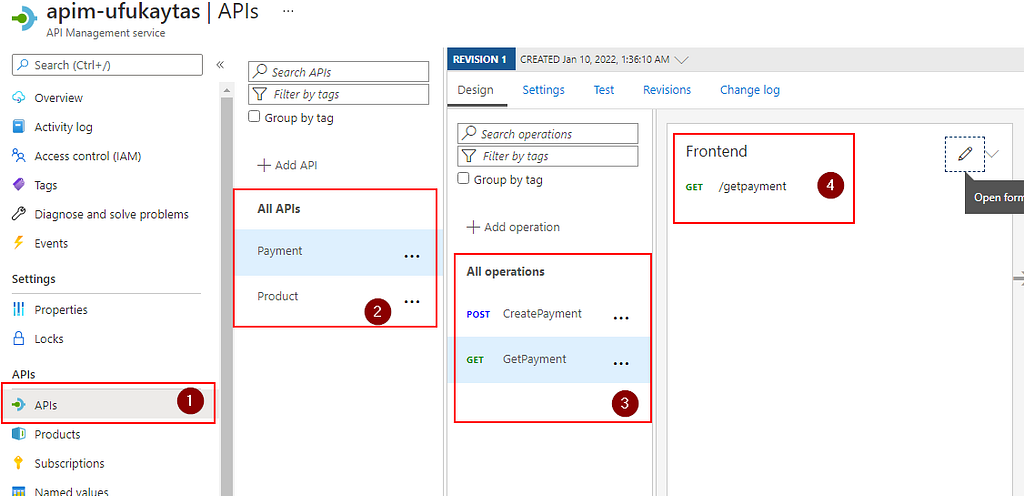Enable Group by tag for operations list
Image resolution: width=1024 pixels, height=496 pixels.
point(464,179)
